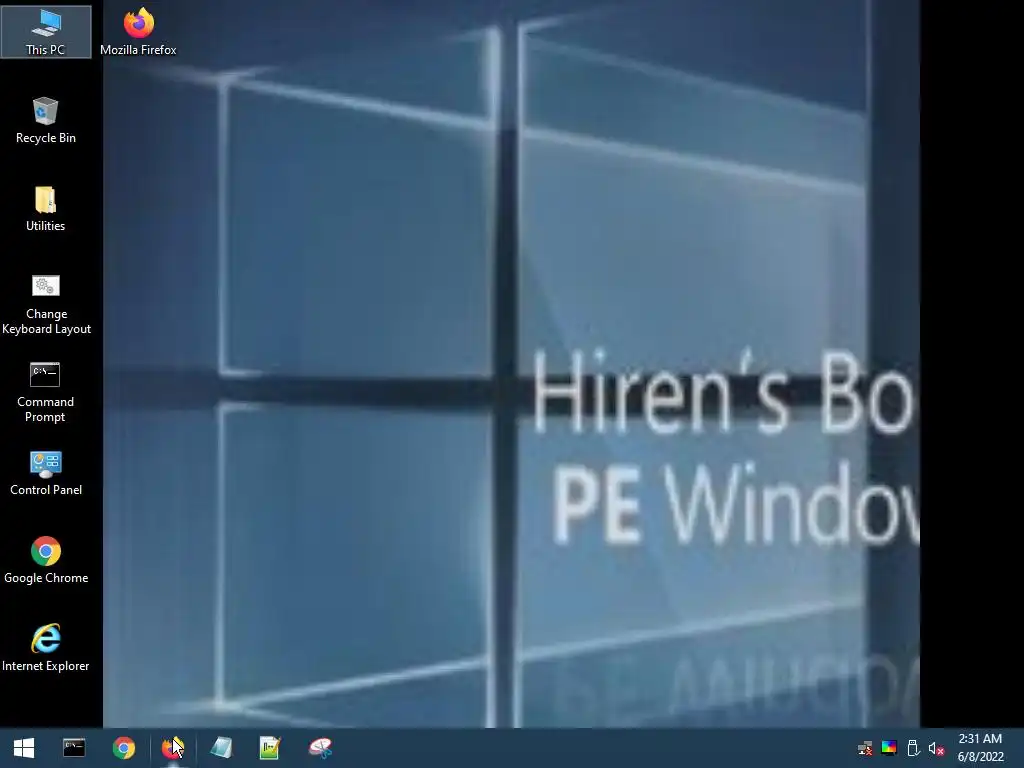Click the muted volume speaker tray icon
This screenshot has width=1024, height=768.
(x=936, y=748)
